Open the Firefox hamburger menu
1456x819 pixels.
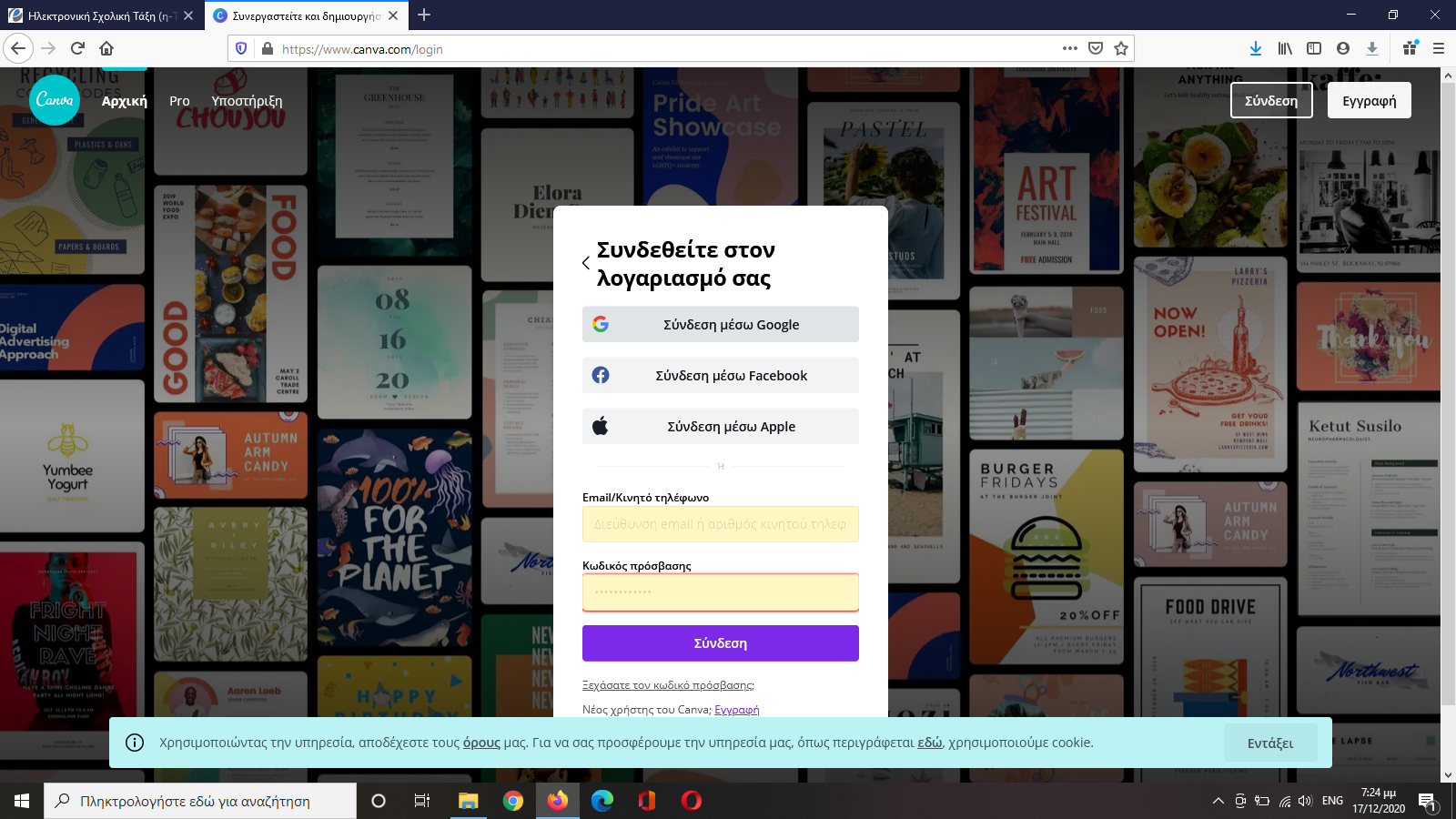coord(1439,48)
